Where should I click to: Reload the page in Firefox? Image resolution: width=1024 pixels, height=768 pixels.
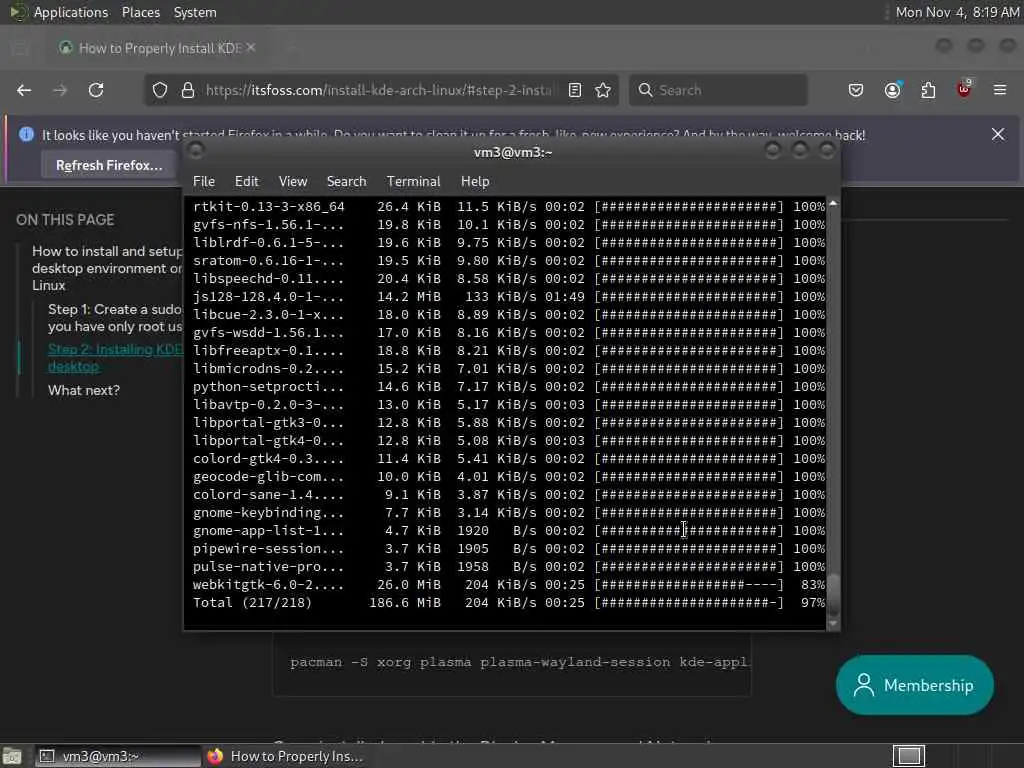click(x=96, y=90)
